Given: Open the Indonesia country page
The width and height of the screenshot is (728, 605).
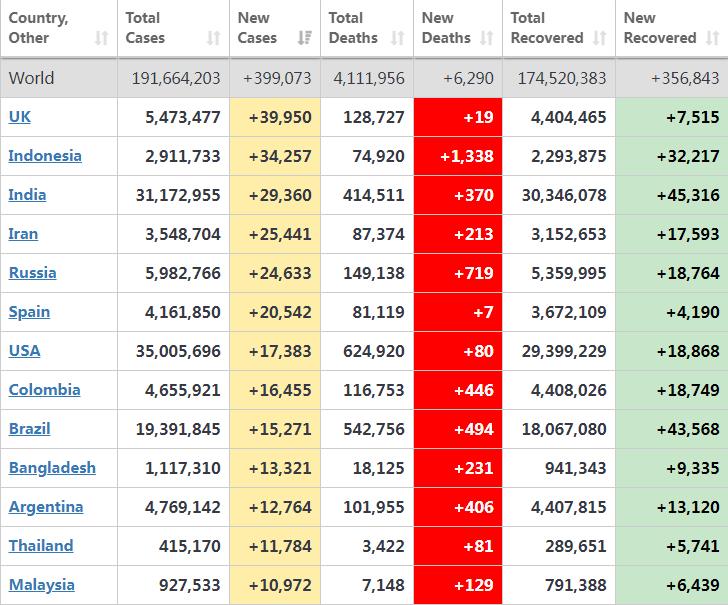Looking at the screenshot, I should (x=45, y=156).
